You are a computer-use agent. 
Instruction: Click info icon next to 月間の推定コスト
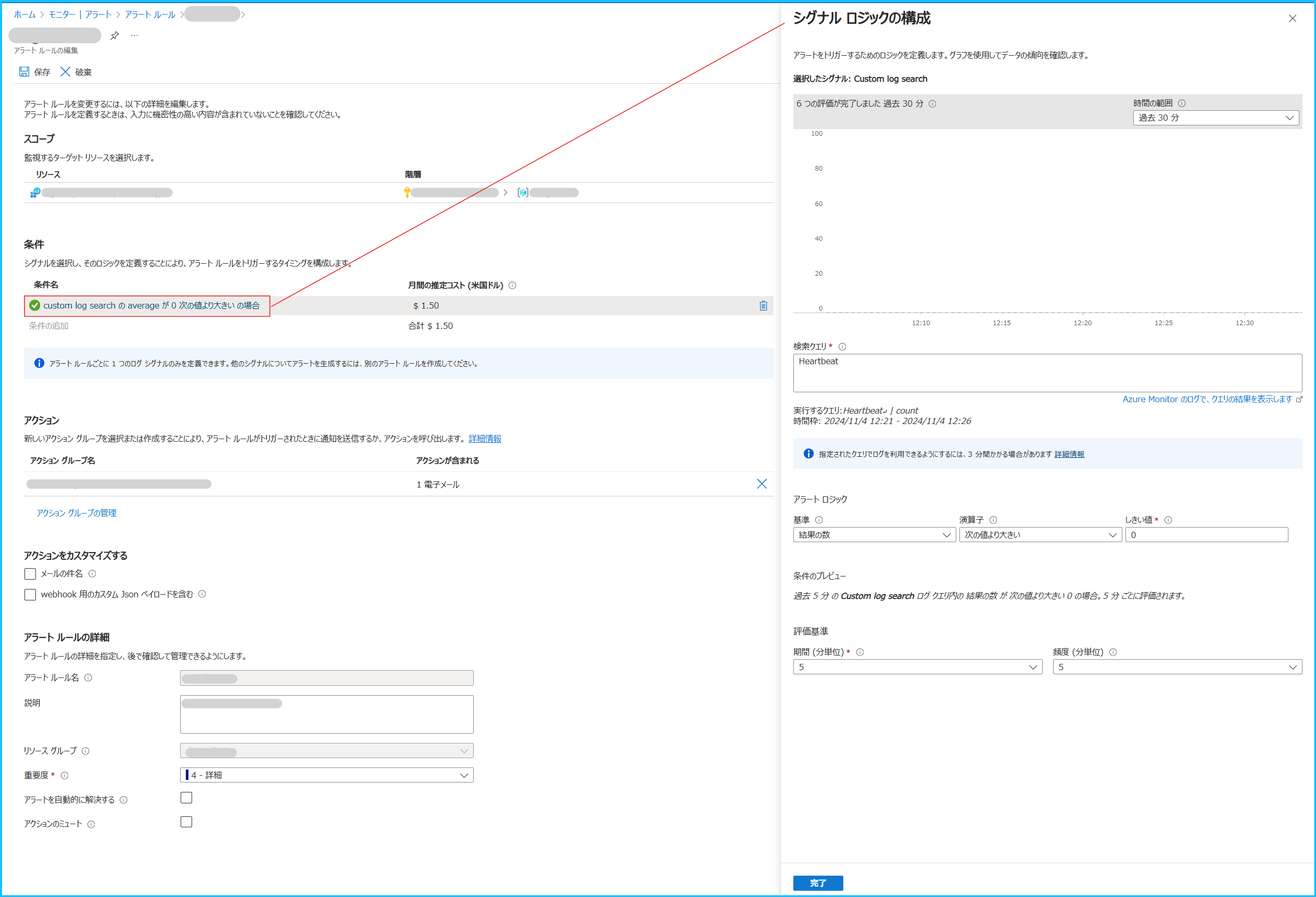point(512,285)
